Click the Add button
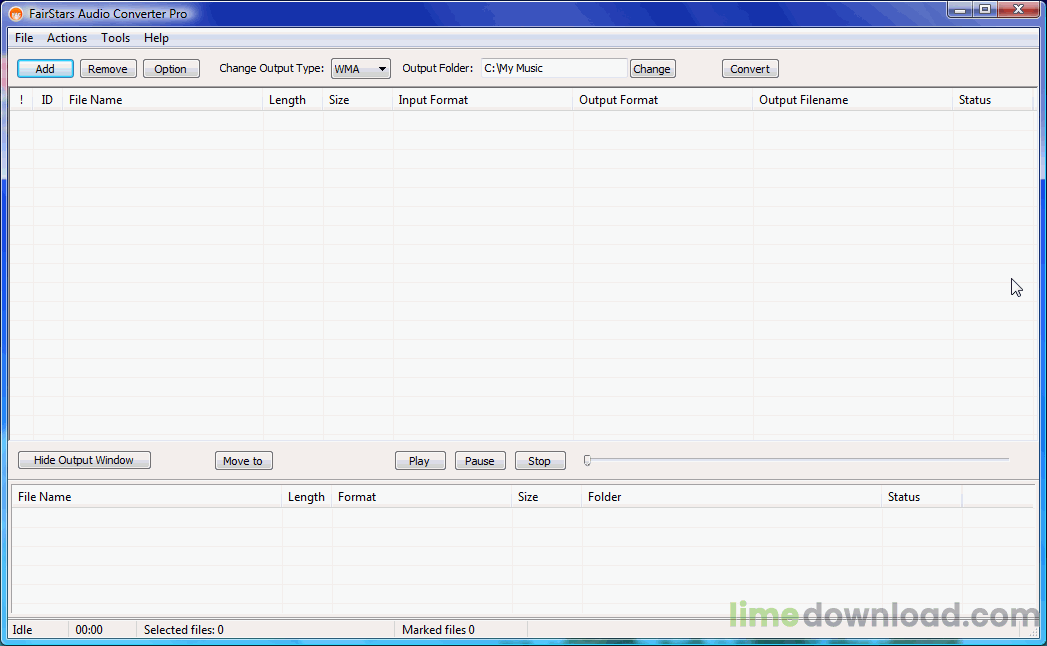Image resolution: width=1047 pixels, height=646 pixels. tap(45, 69)
